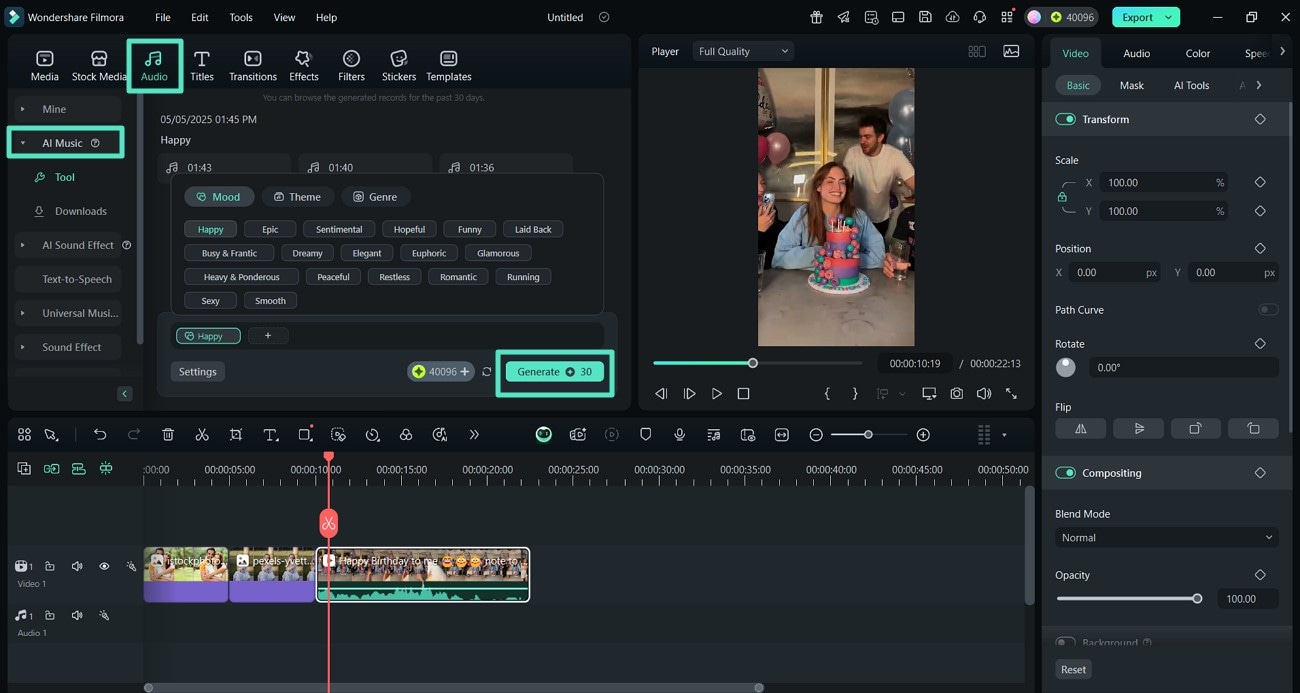Take a snapshot with the camera icon
This screenshot has width=1300, height=693.
tap(957, 394)
